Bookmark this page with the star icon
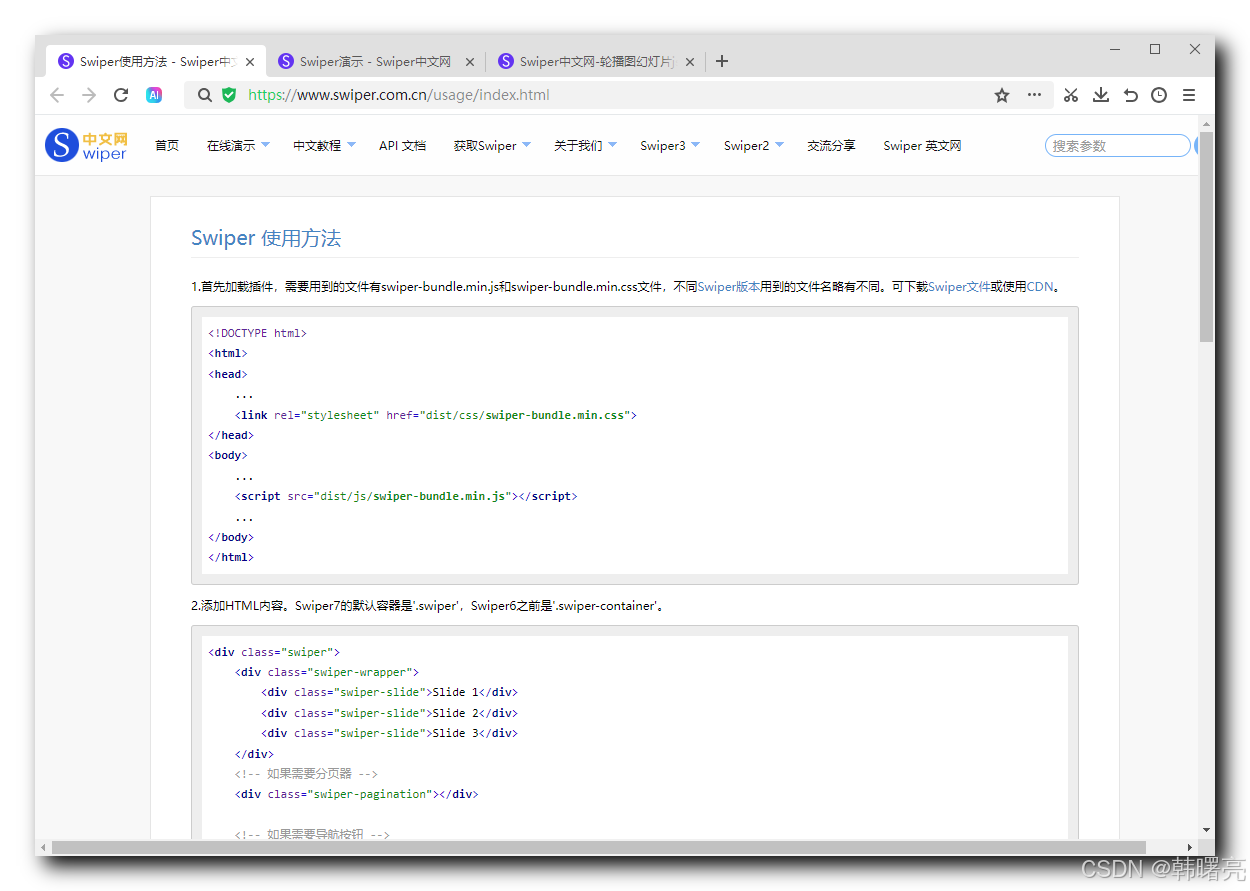The height and width of the screenshot is (891, 1250). 1002,95
